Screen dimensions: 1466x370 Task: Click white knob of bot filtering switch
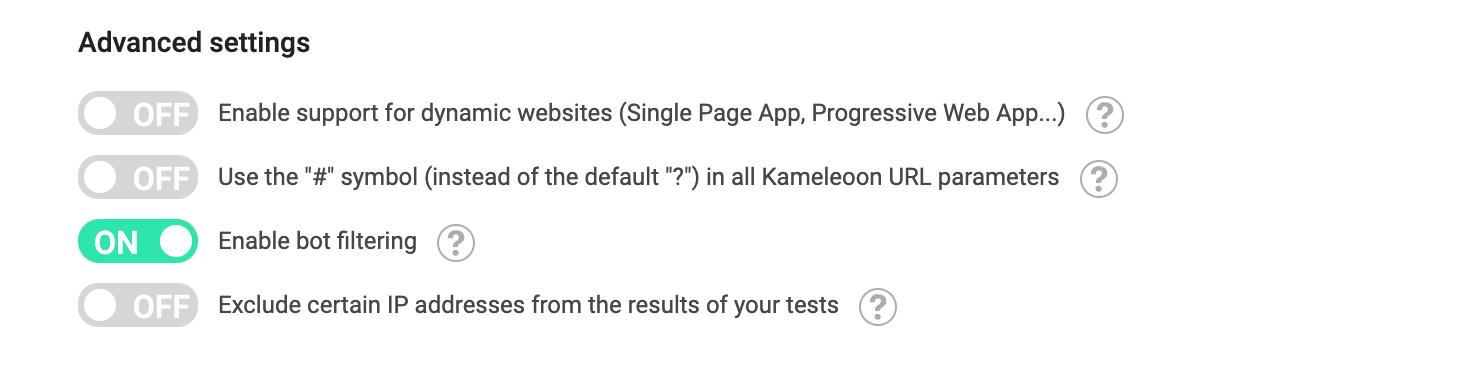click(x=175, y=242)
